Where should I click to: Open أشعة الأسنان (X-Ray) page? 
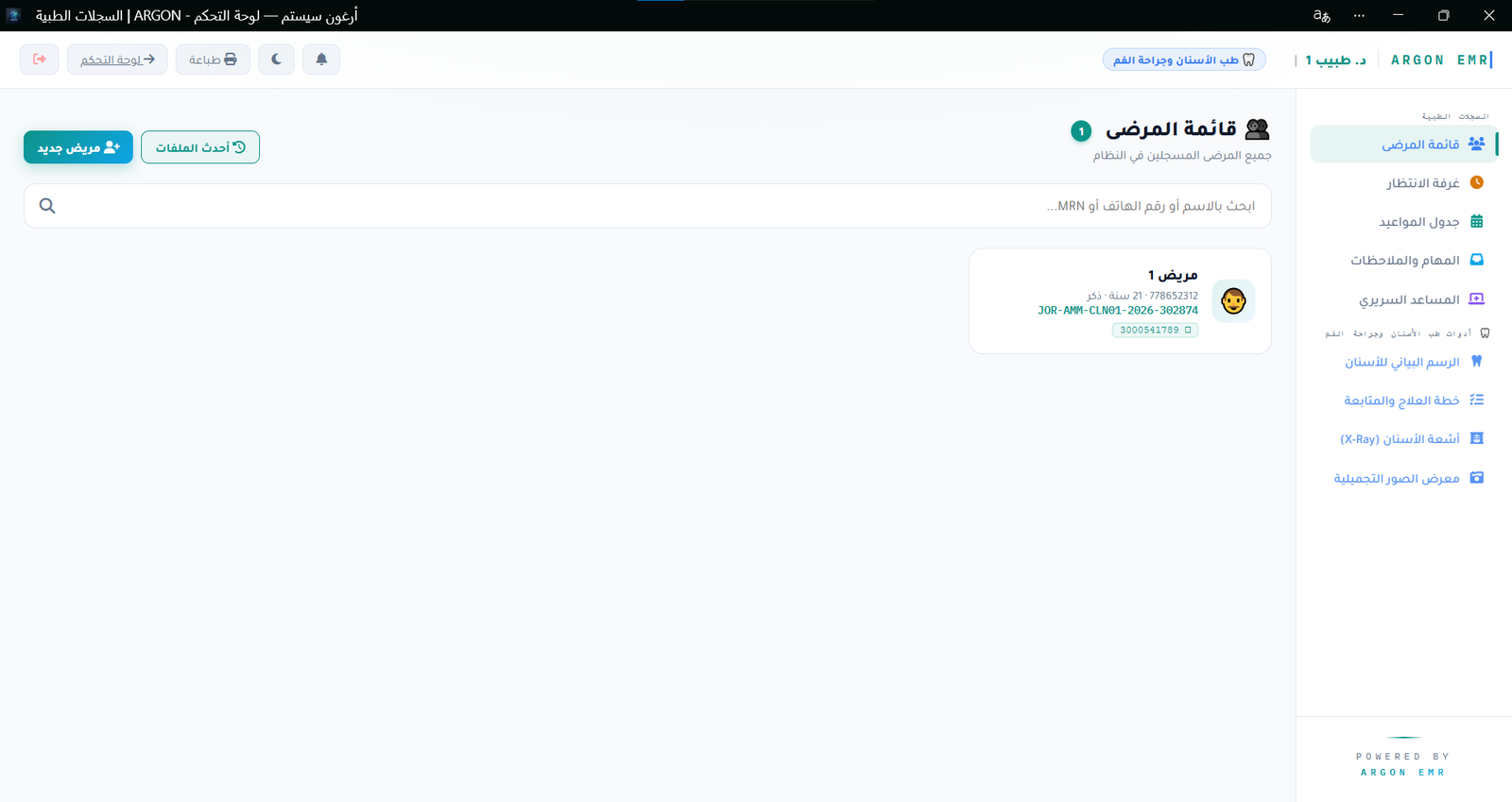[1404, 439]
